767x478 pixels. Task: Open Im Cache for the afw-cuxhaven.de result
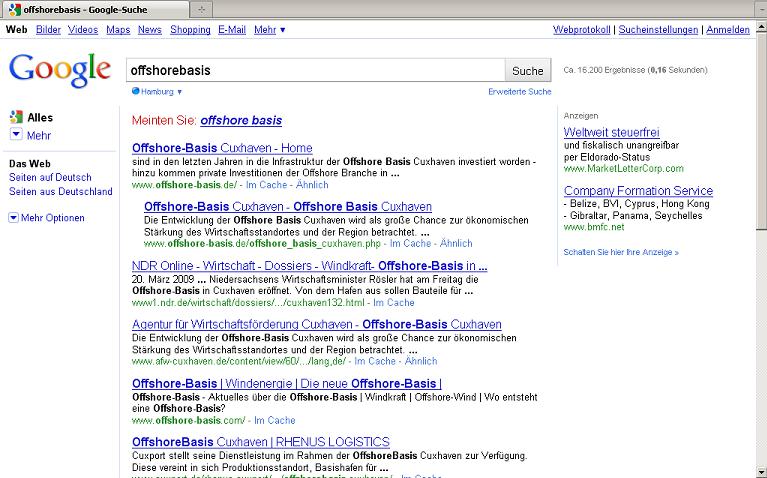pos(375,361)
